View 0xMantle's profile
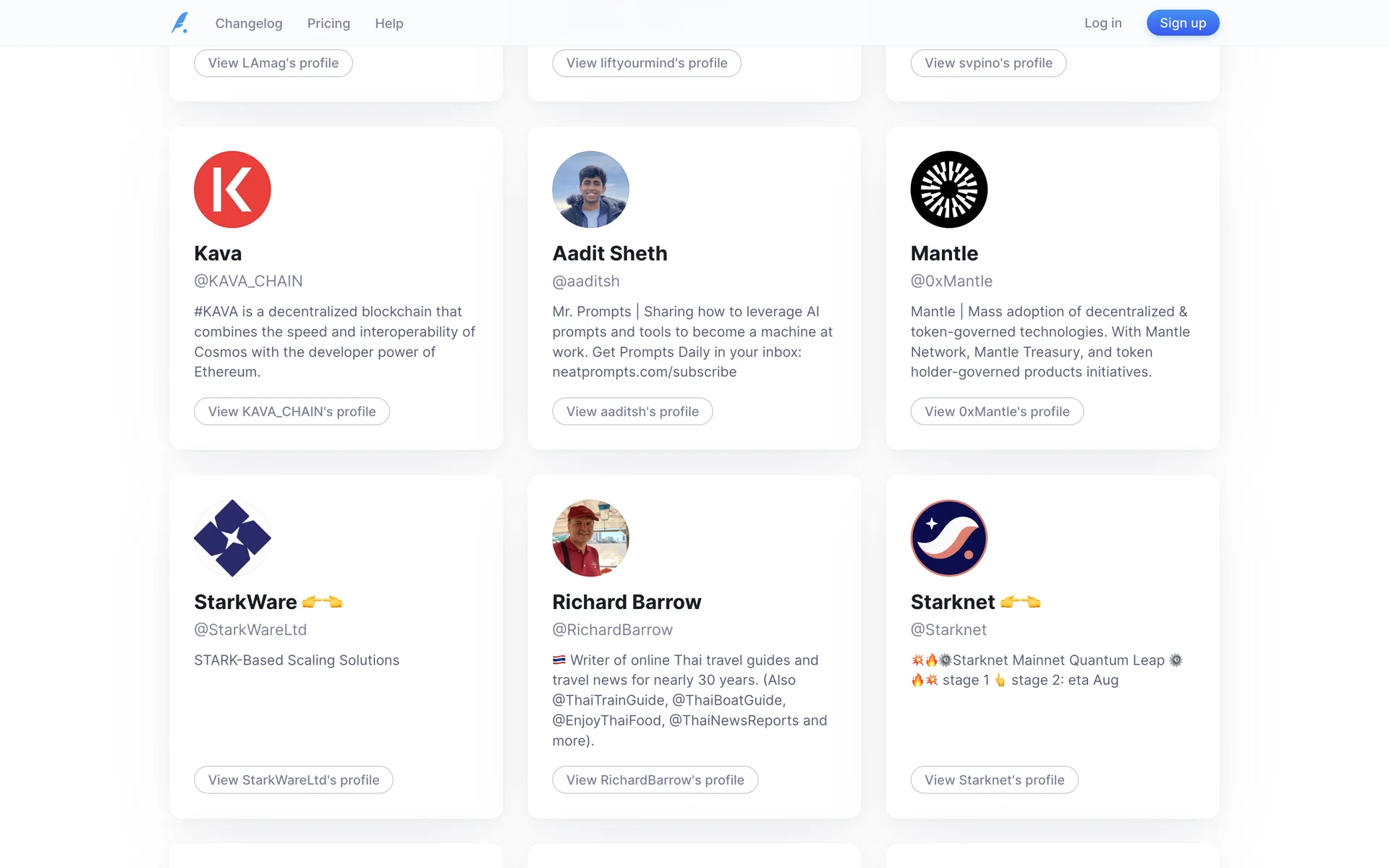 pos(997,412)
